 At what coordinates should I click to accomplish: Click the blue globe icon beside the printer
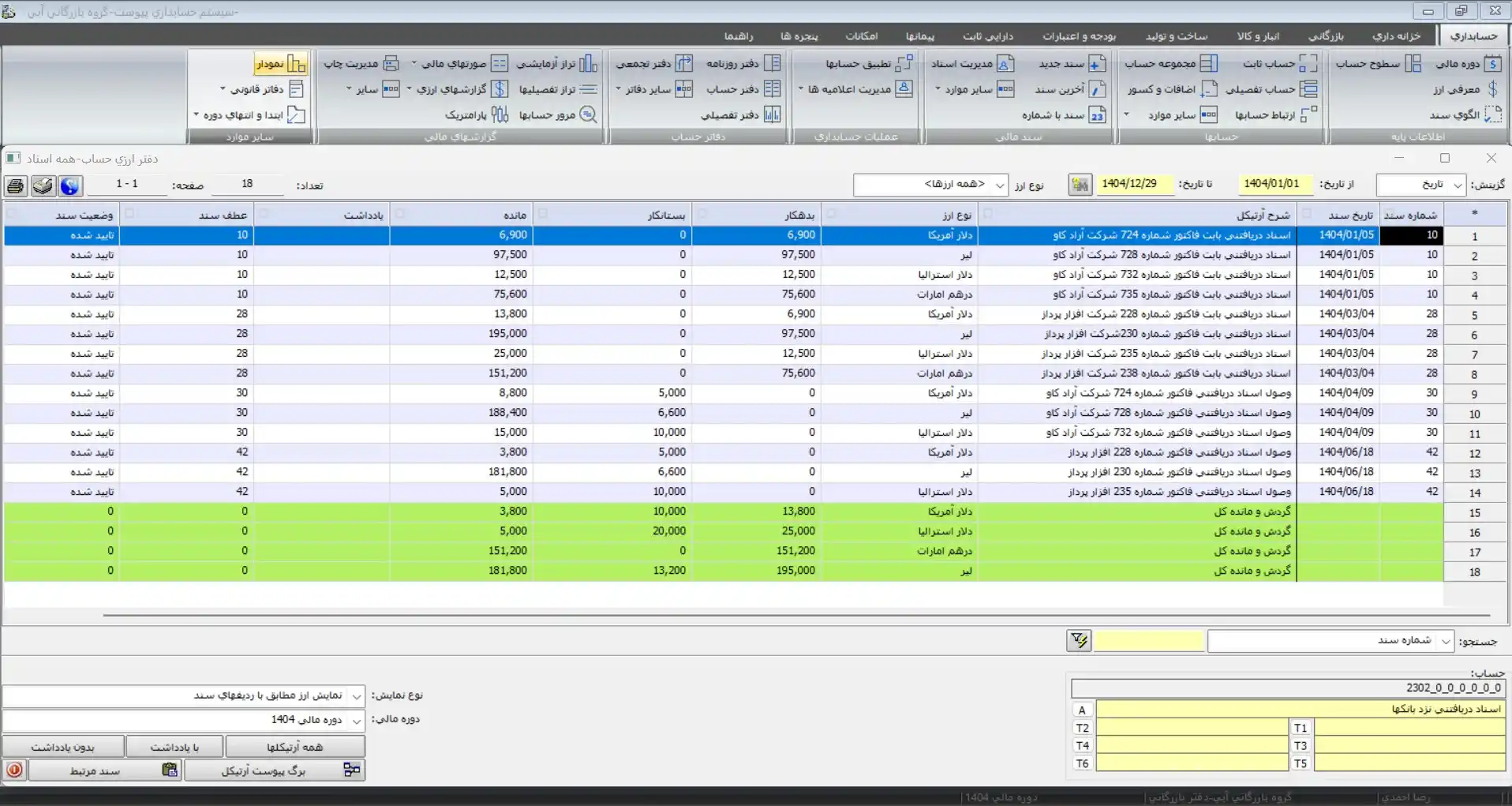(x=69, y=186)
